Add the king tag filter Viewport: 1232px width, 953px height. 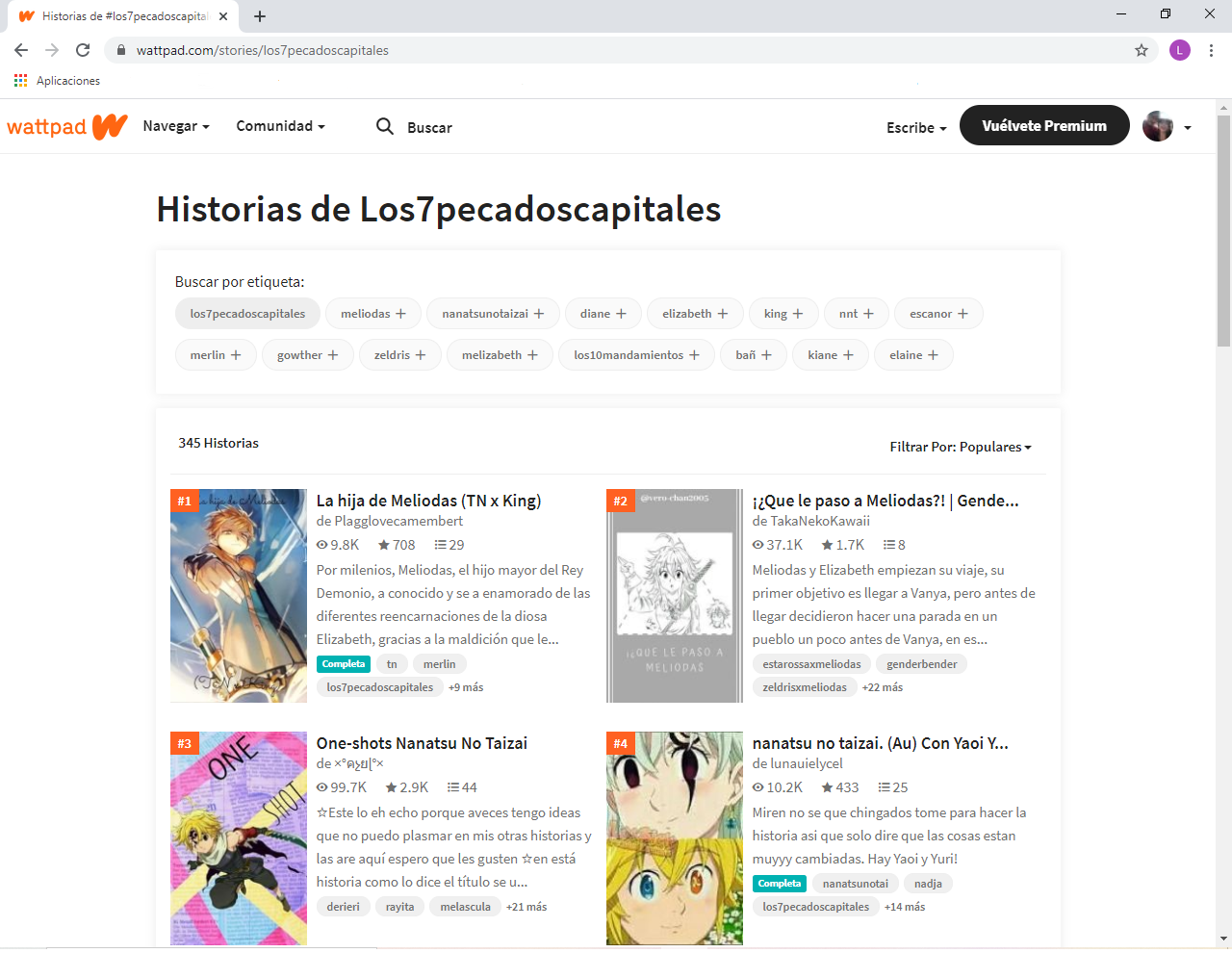[783, 314]
